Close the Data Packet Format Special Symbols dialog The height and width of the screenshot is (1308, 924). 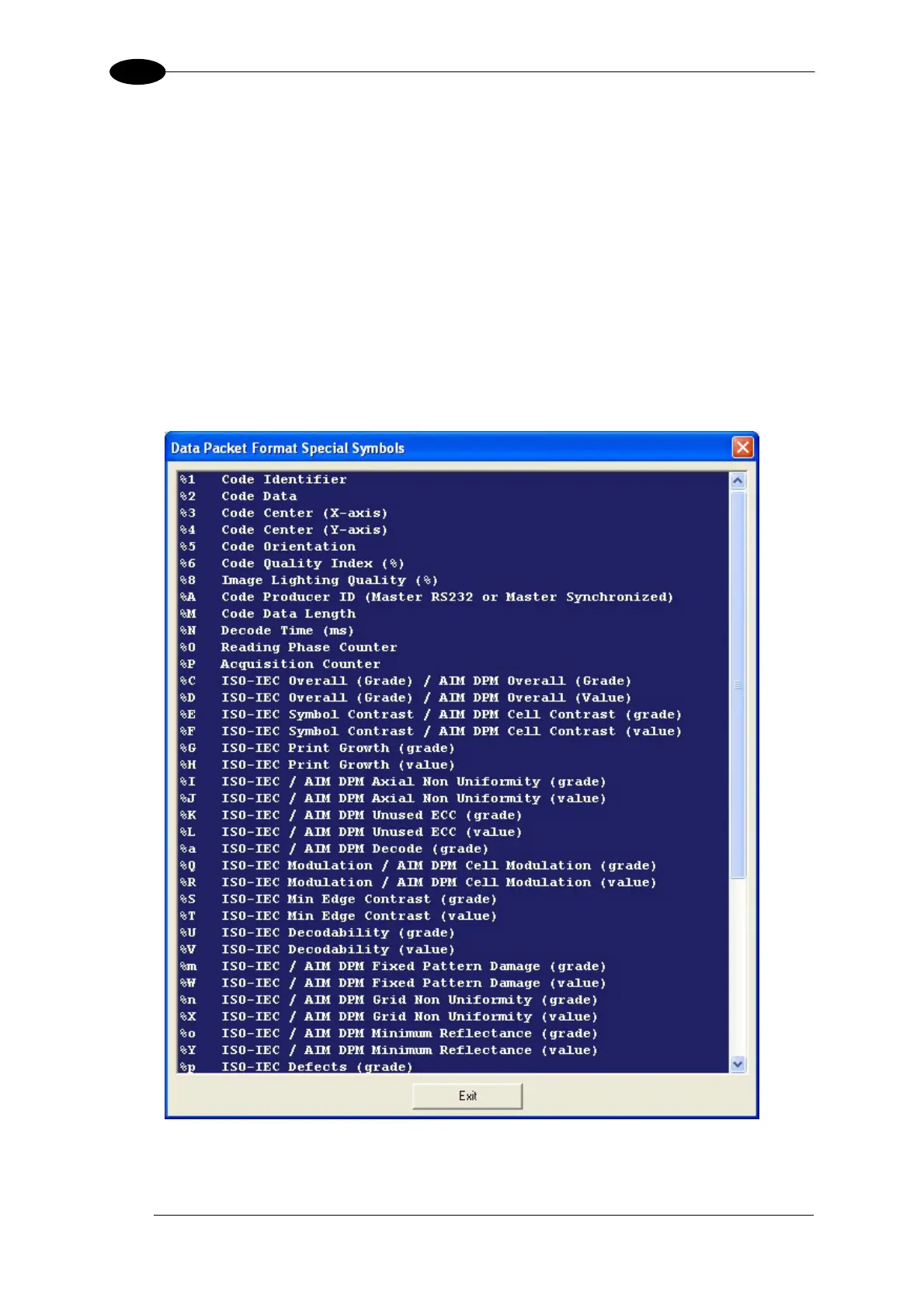(x=742, y=447)
